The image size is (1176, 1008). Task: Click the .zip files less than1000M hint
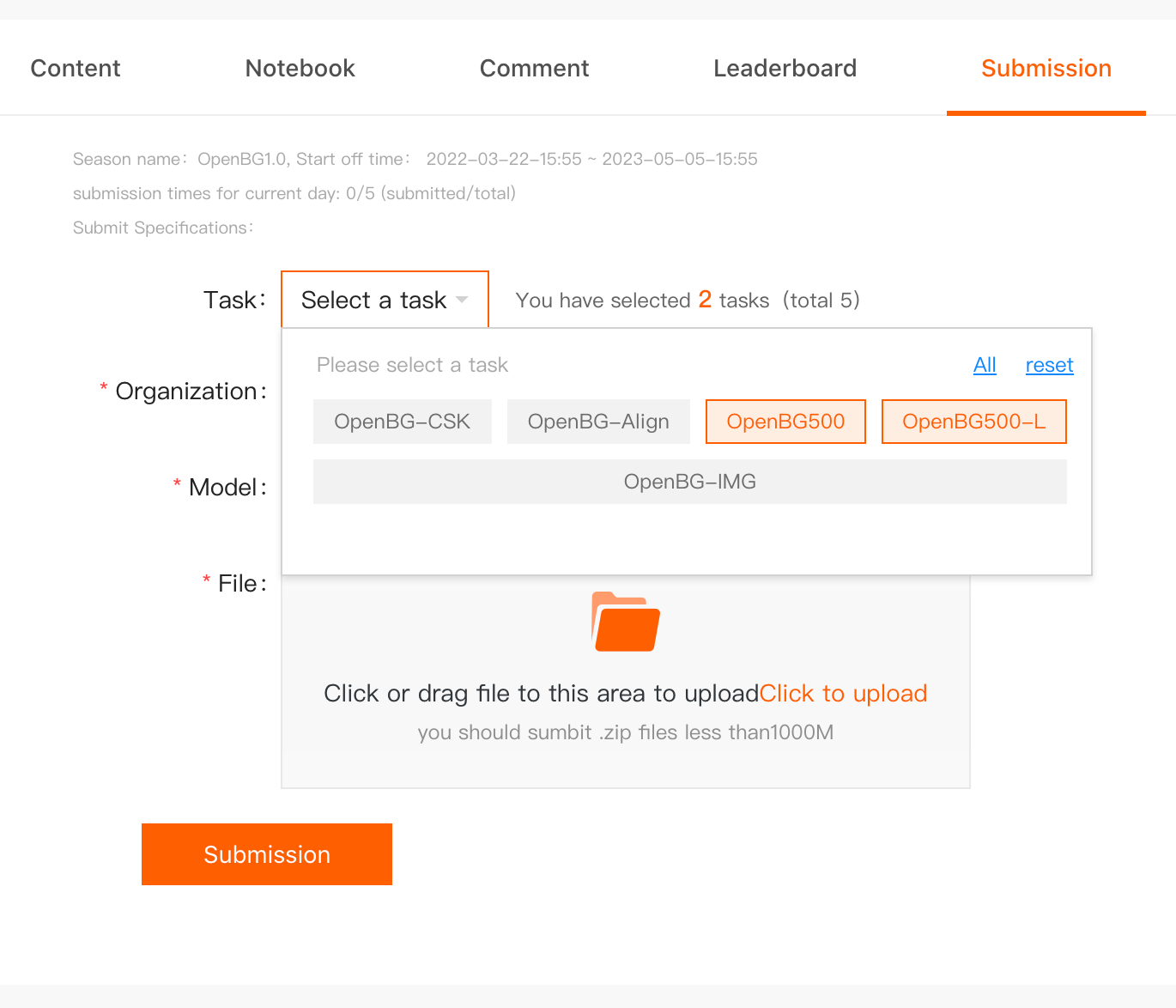click(x=625, y=732)
